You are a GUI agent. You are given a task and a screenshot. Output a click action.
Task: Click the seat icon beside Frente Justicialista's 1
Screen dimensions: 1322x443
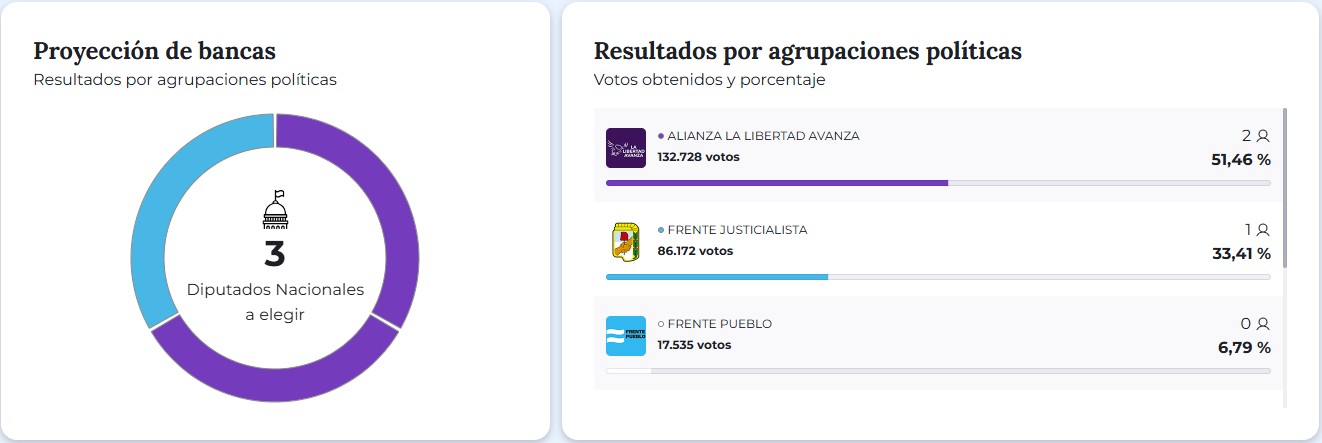[x=1263, y=230]
